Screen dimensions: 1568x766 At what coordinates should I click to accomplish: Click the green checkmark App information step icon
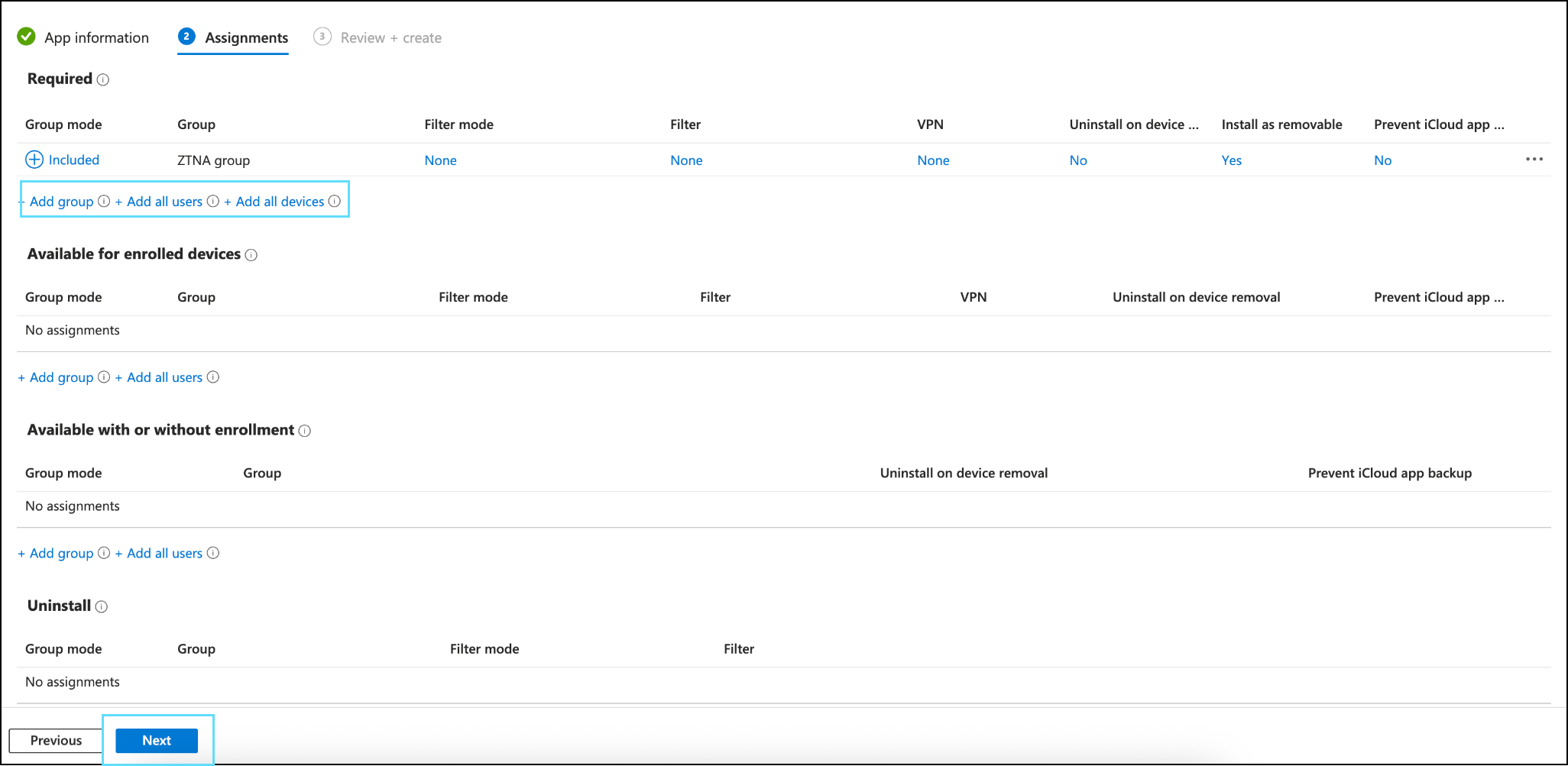(27, 37)
